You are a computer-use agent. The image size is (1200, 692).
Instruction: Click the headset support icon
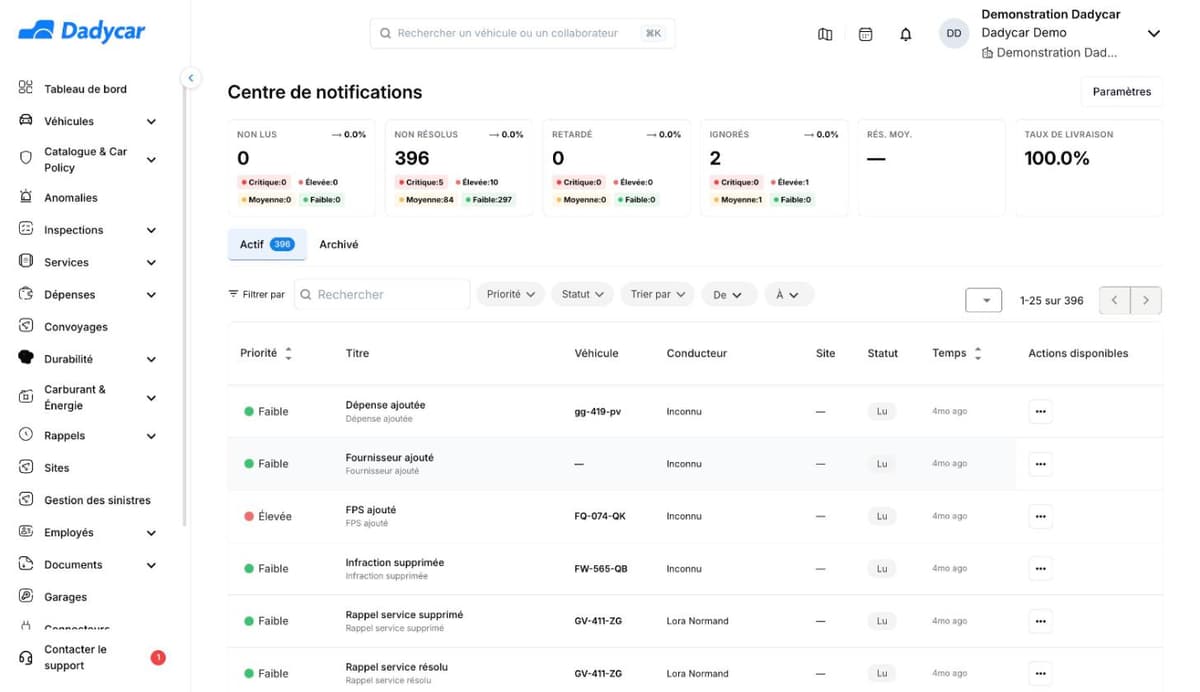26,657
